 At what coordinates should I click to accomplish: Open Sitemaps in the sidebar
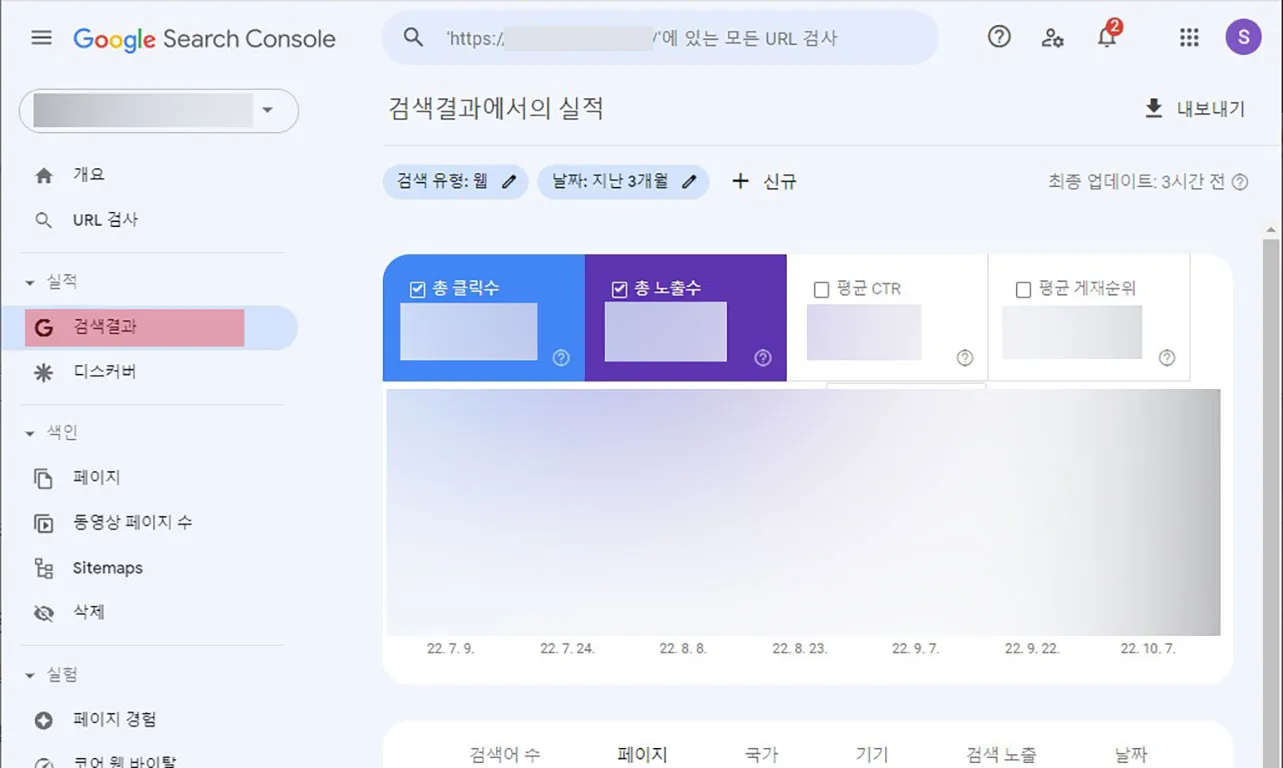[x=108, y=568]
